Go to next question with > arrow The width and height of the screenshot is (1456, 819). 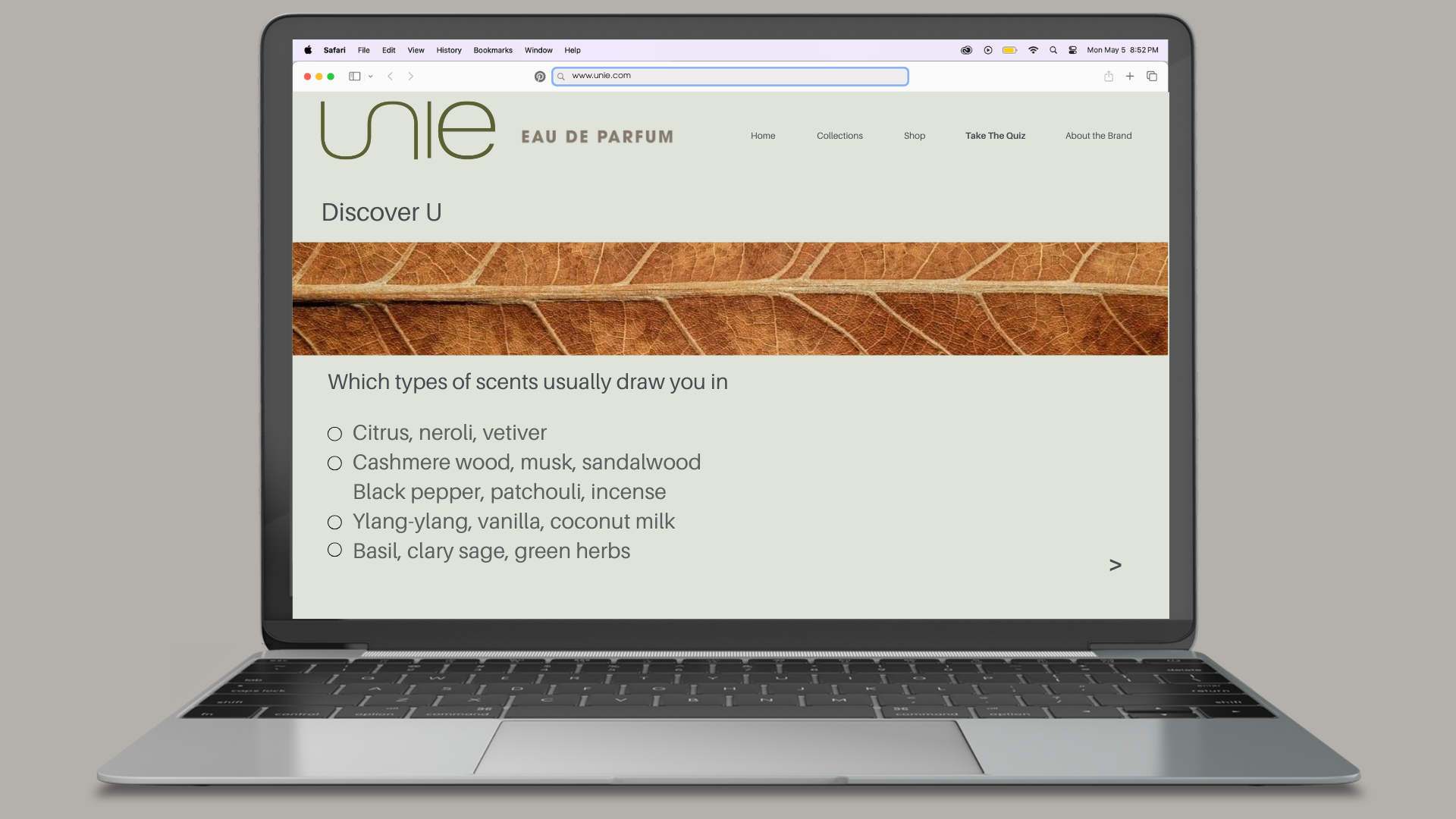click(x=1116, y=565)
